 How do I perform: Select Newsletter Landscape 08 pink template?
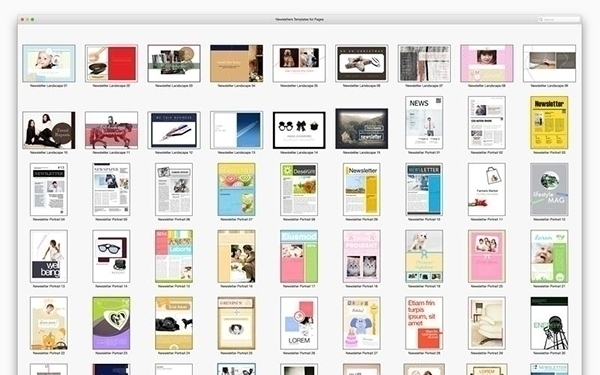click(487, 63)
